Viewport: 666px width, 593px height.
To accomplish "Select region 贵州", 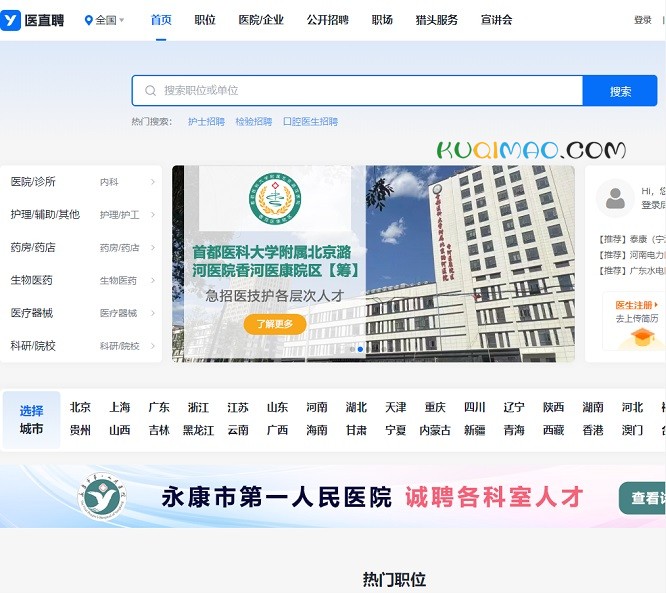I will pyautogui.click(x=80, y=430).
